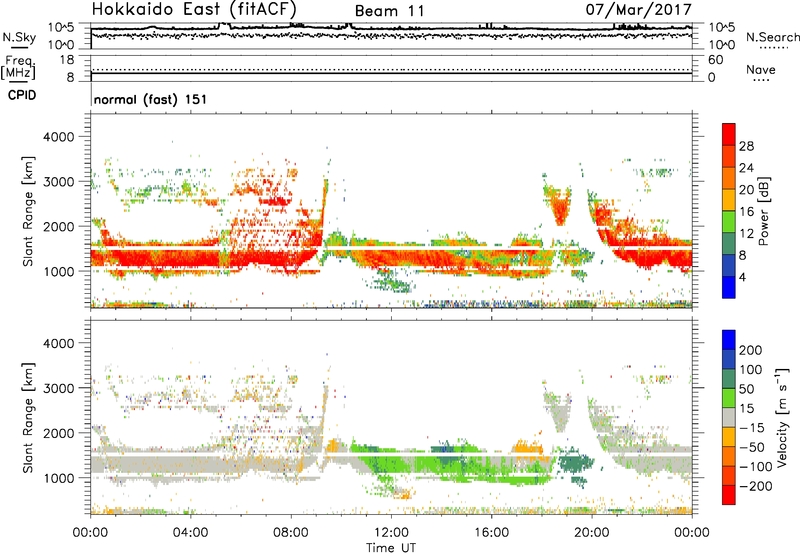Click the 'CPID' label
The image size is (800, 554).
click(x=22, y=95)
